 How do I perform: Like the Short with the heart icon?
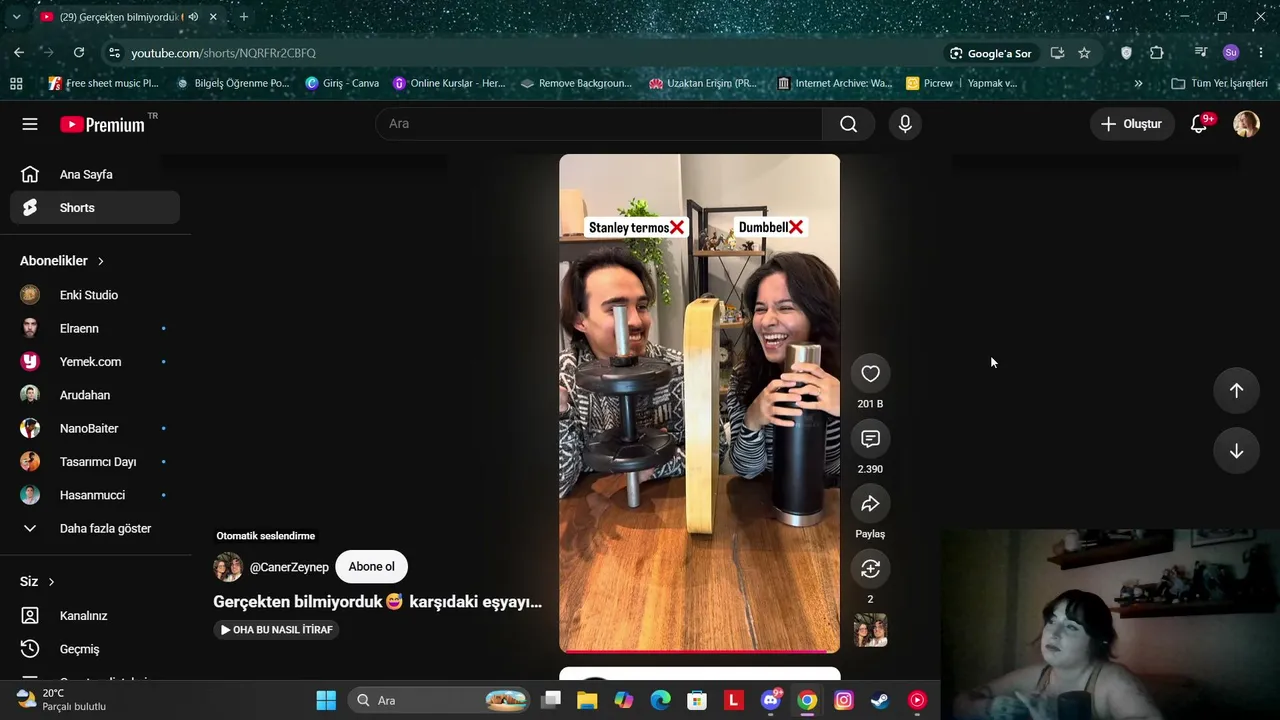click(x=870, y=373)
